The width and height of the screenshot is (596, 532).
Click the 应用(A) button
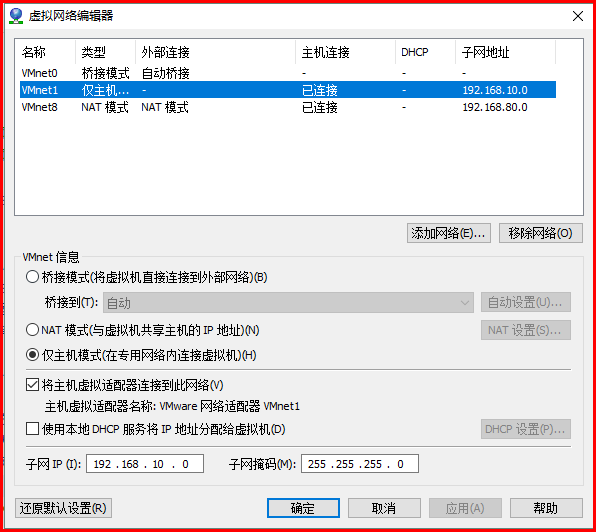click(465, 508)
